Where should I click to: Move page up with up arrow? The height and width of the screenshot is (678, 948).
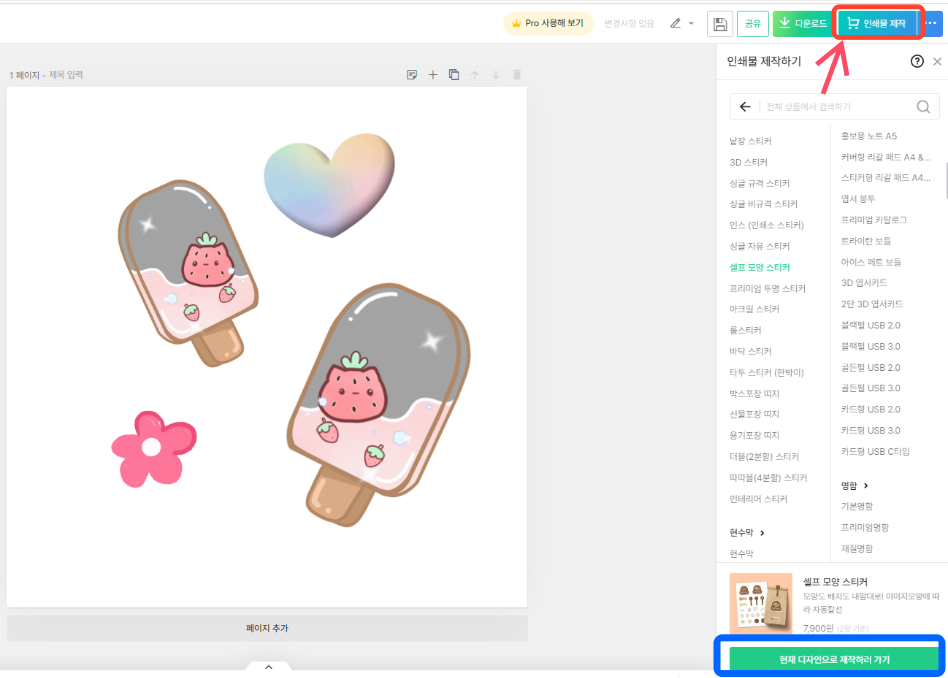coord(475,75)
